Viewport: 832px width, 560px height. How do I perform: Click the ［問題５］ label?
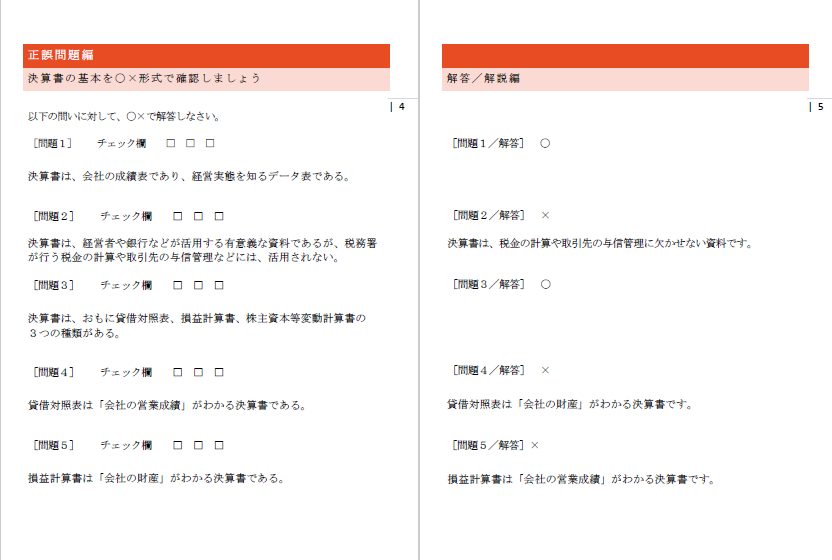tap(53, 445)
